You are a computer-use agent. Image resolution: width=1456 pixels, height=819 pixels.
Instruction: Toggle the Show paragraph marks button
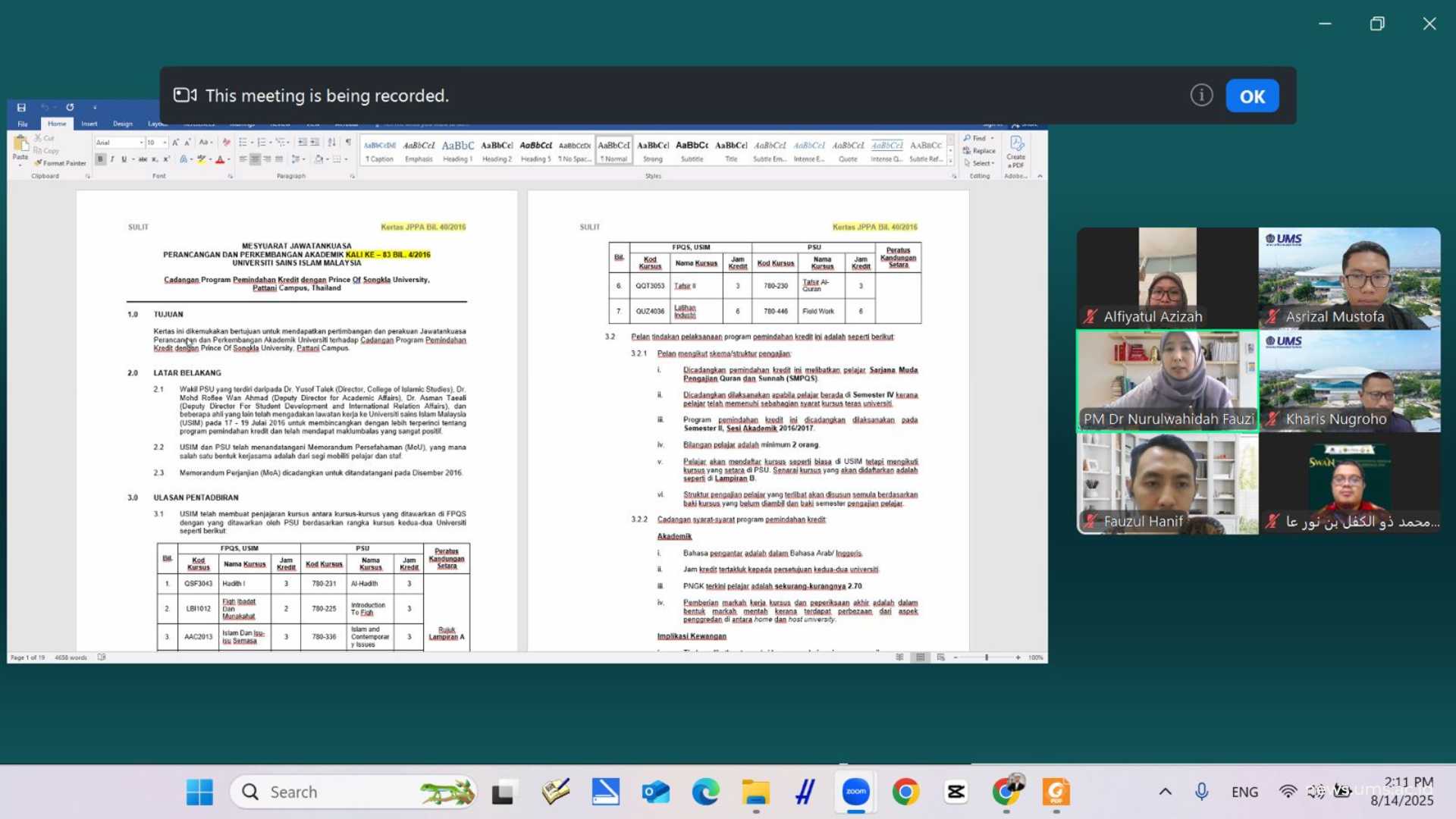(348, 142)
